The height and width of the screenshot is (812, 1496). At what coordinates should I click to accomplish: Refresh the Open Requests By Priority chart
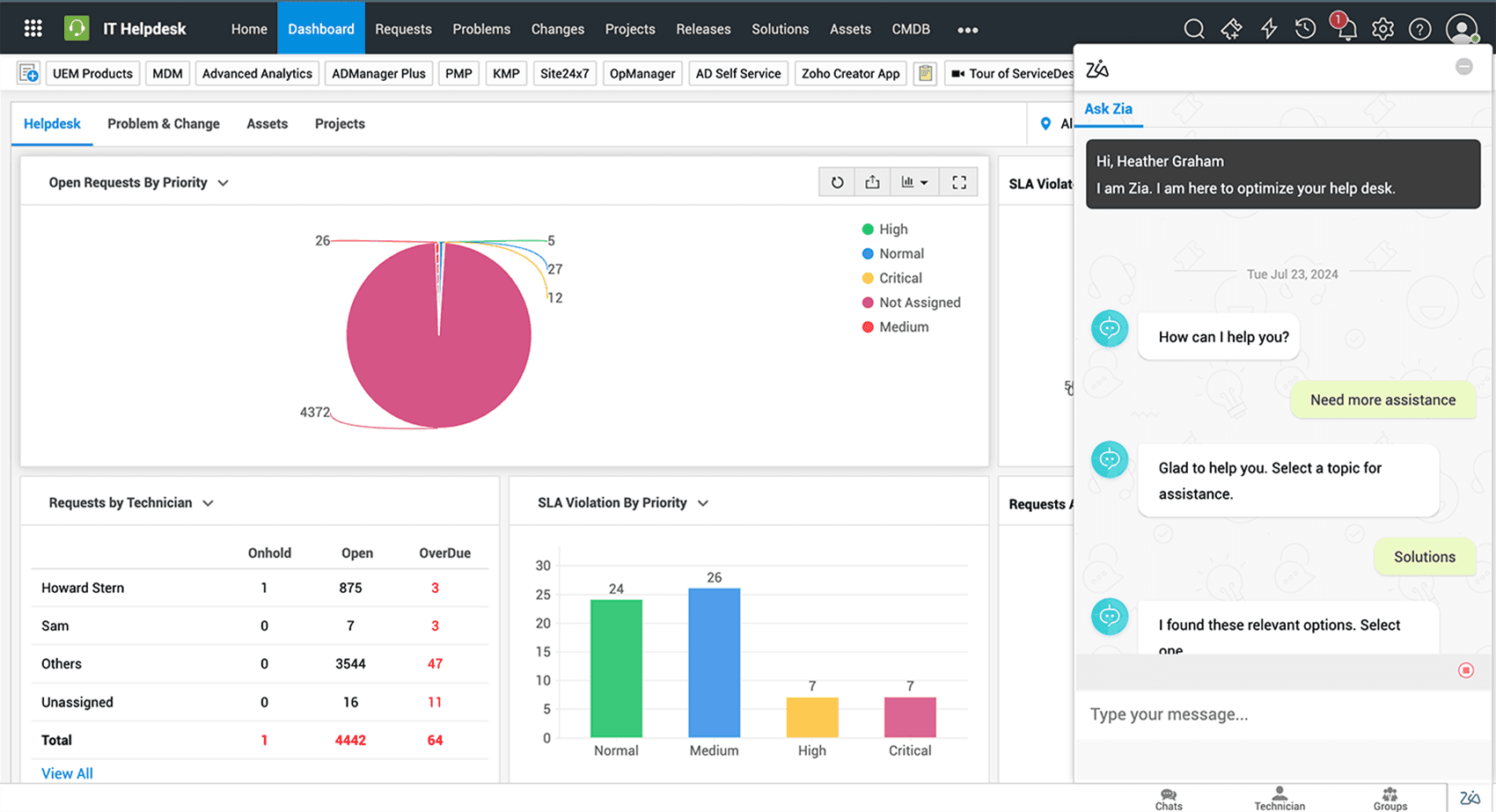(836, 181)
